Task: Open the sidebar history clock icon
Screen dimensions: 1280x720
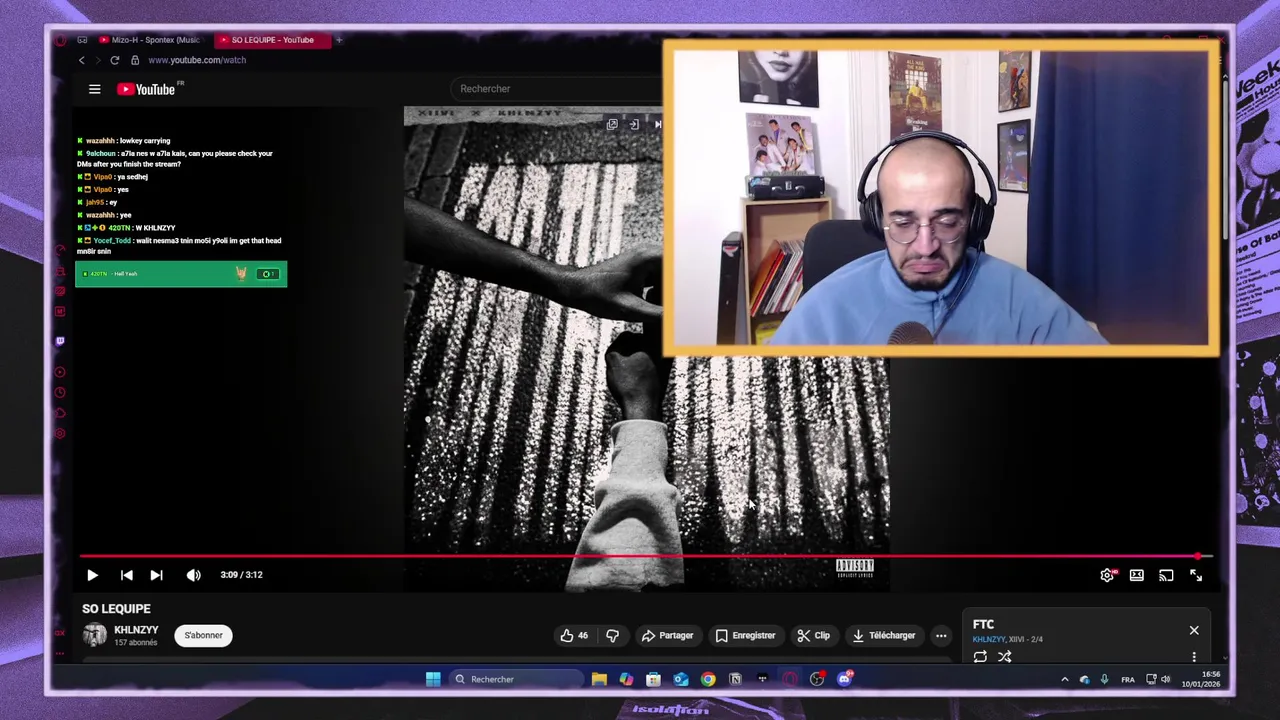Action: point(60,393)
